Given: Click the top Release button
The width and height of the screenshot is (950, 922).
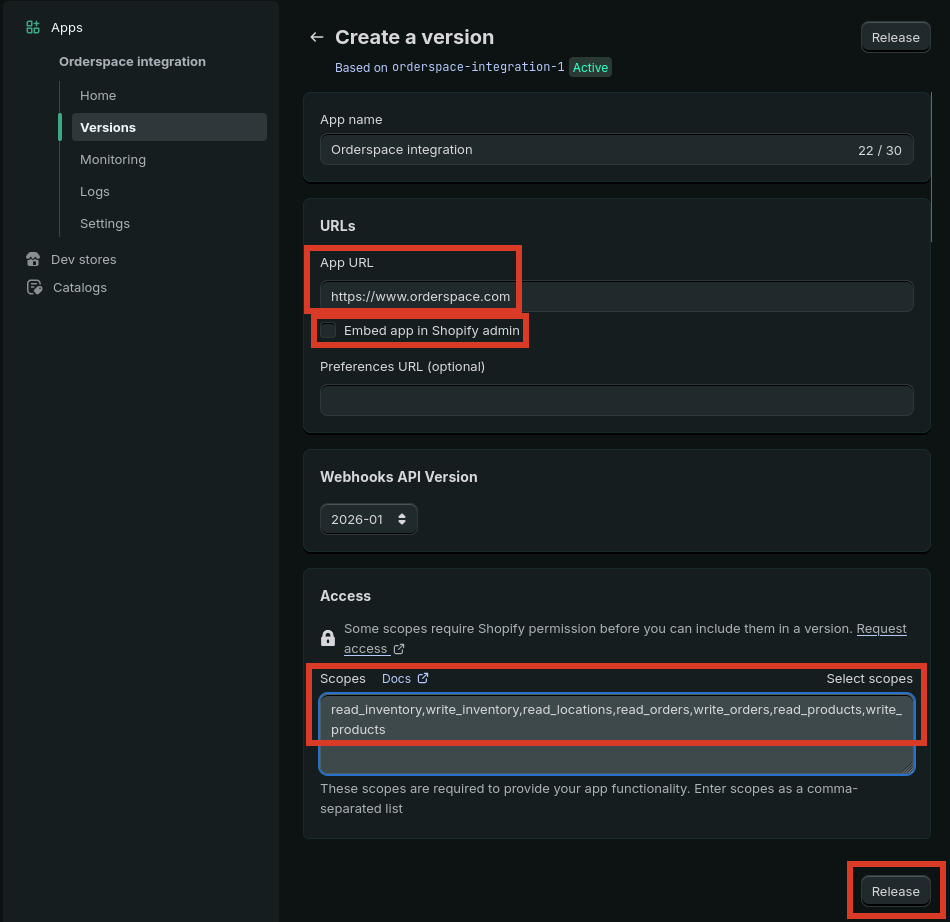Looking at the screenshot, I should point(895,38).
